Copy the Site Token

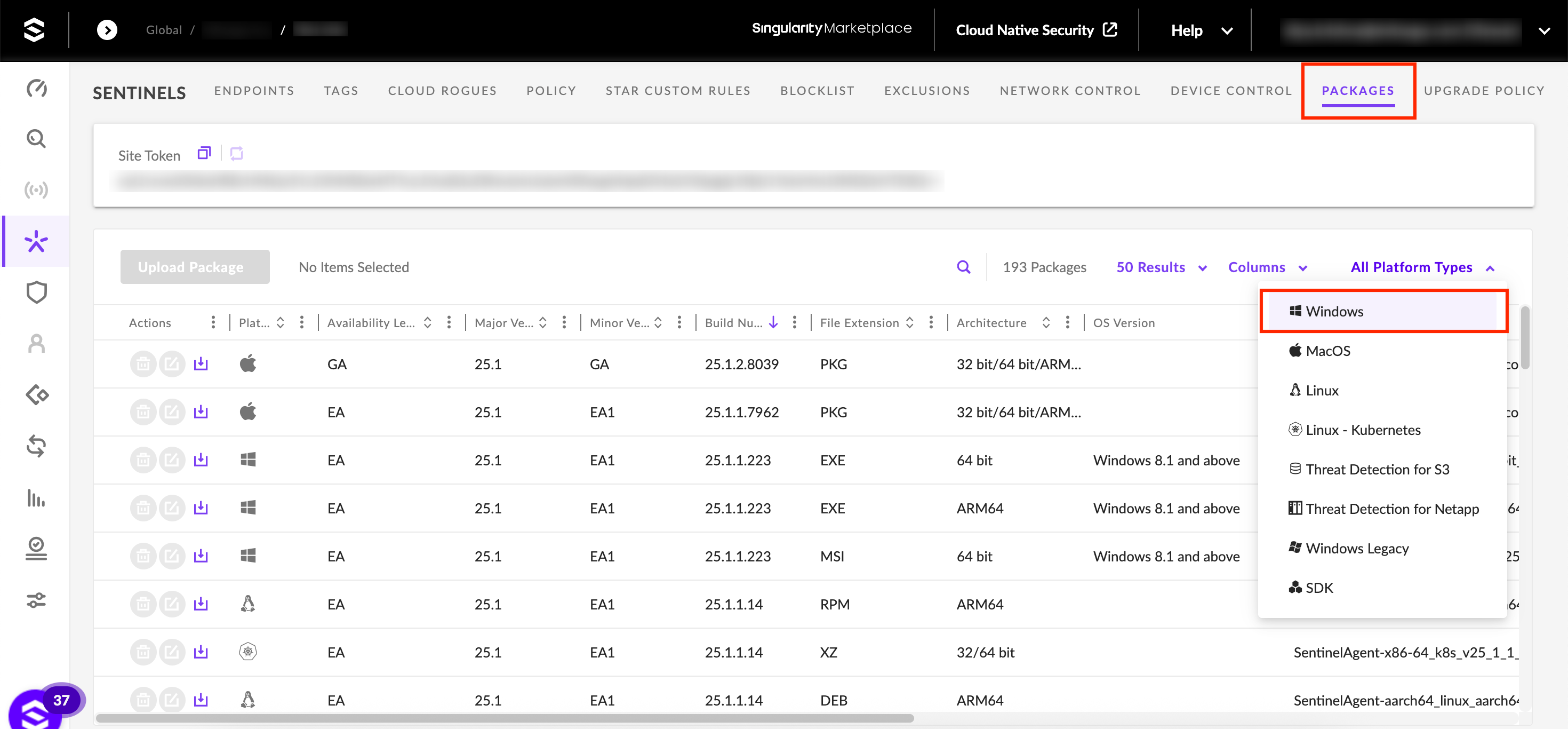[x=204, y=153]
